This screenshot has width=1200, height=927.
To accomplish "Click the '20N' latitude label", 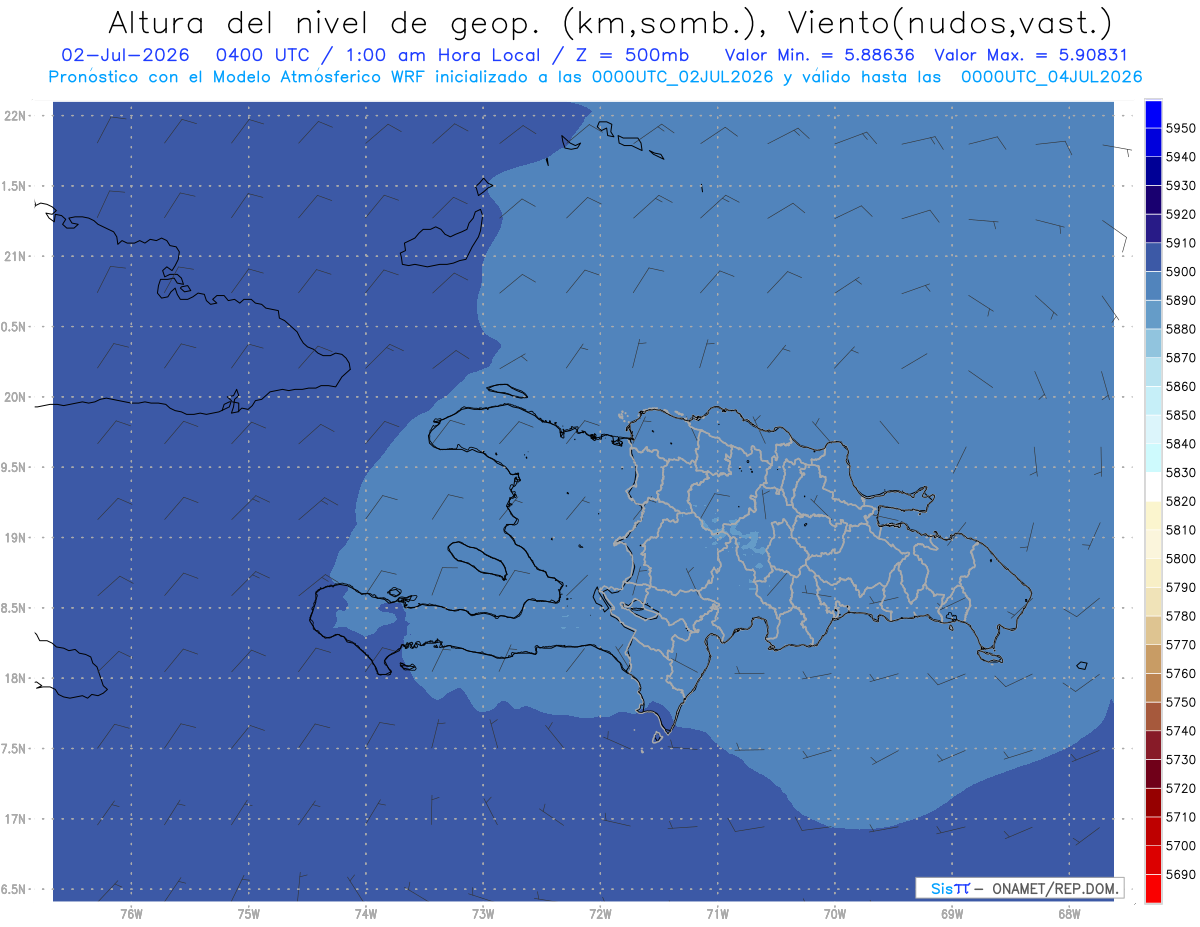I will pos(15,398).
